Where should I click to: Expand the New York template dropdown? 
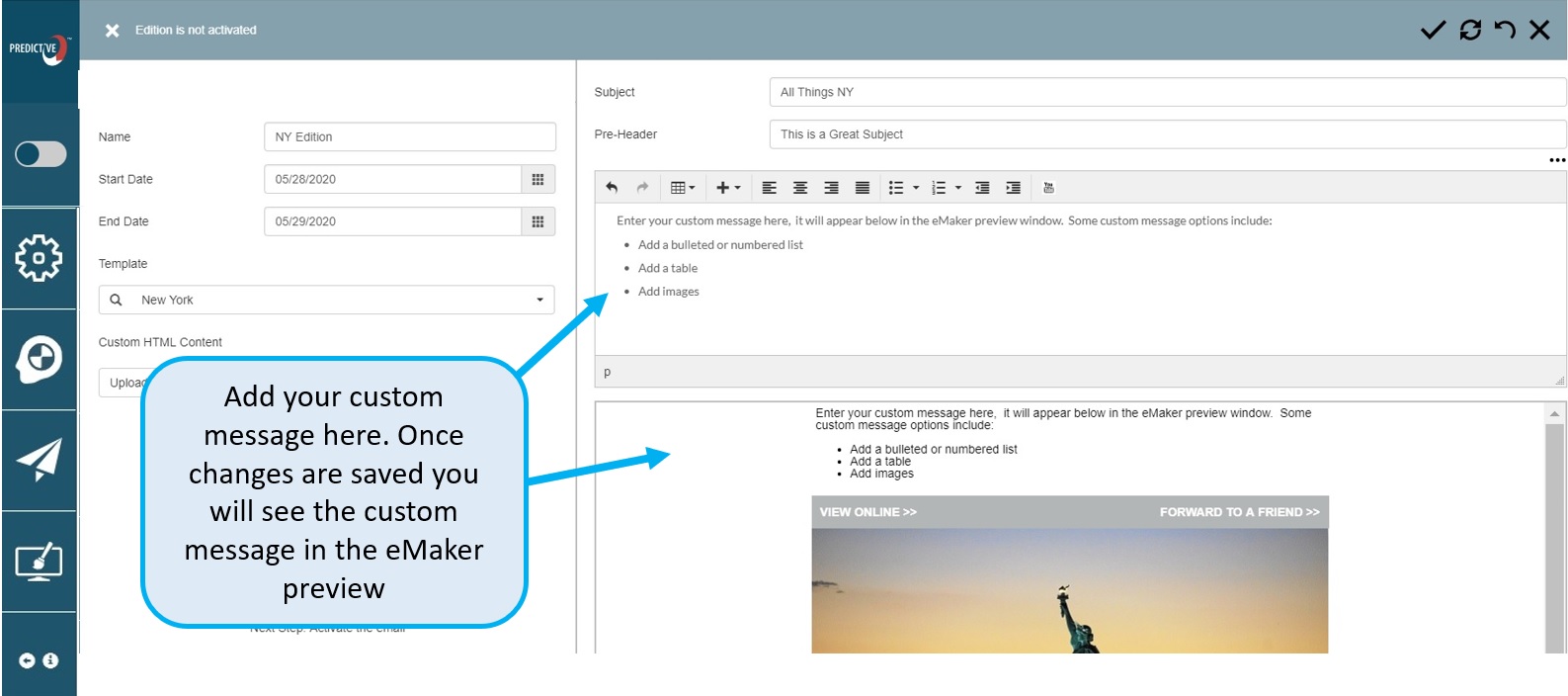click(x=539, y=300)
